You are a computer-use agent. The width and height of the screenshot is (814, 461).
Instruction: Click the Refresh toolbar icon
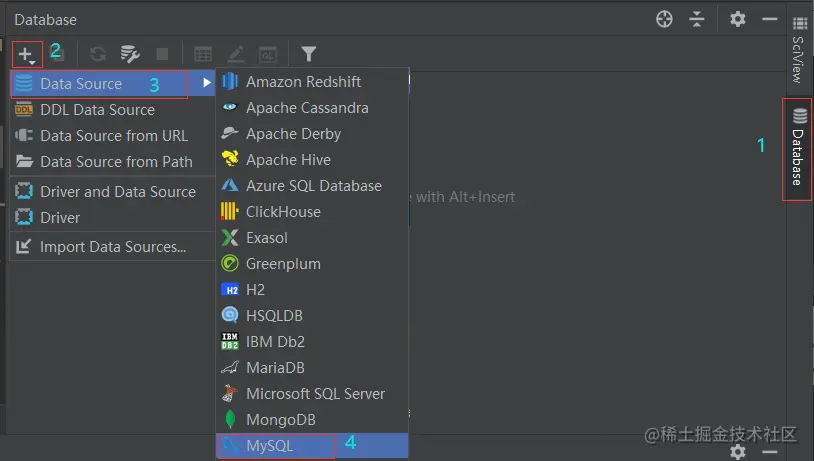tap(98, 54)
